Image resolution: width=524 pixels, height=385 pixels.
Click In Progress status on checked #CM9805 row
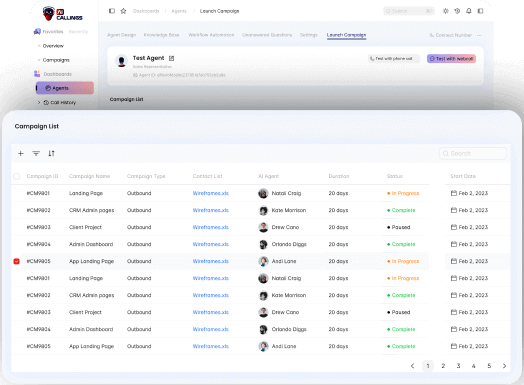pyautogui.click(x=403, y=261)
